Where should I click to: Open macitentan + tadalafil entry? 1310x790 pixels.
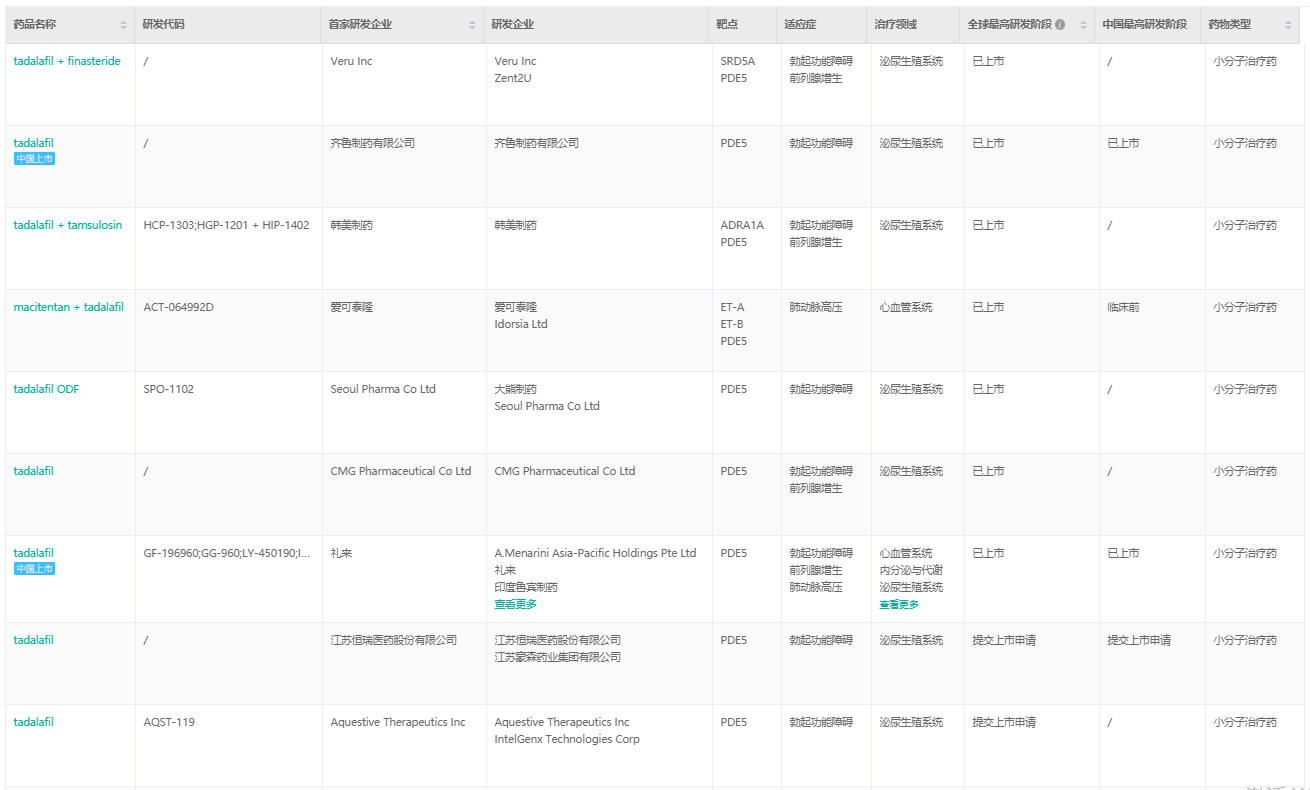69,307
